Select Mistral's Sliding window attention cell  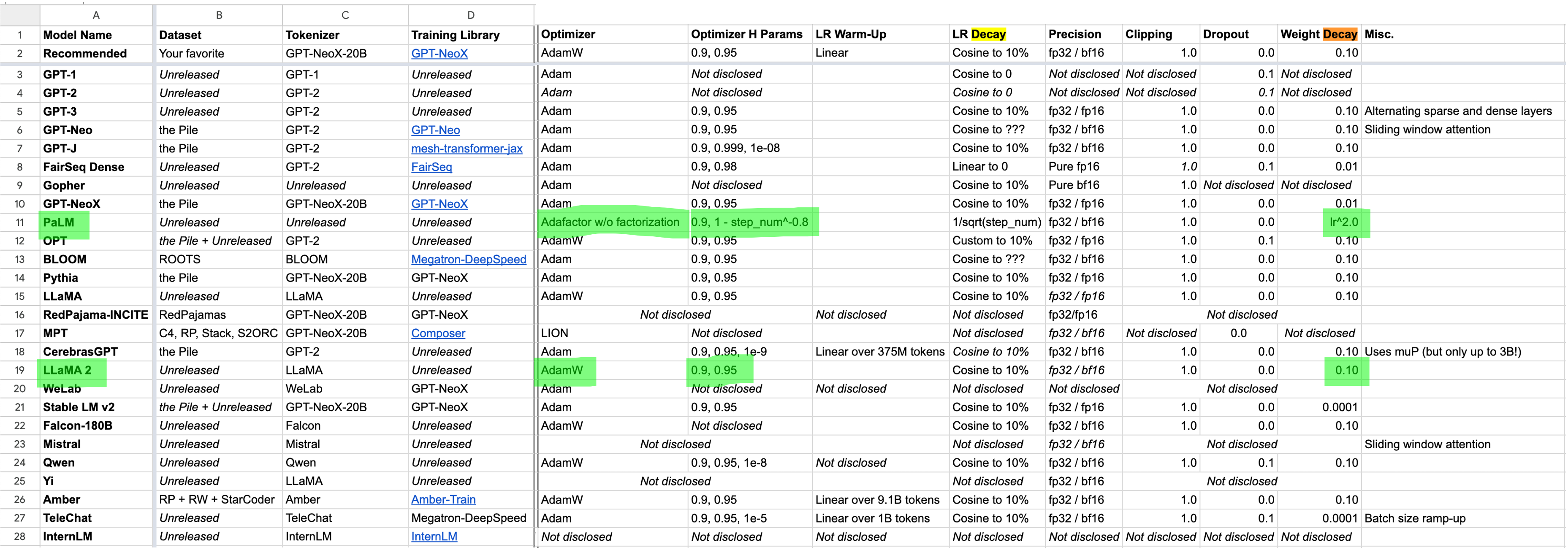point(1463,444)
